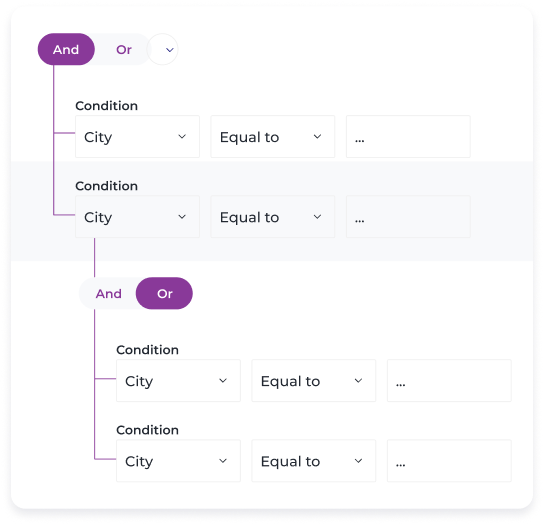Click the first City dropdown's chevron arrow
Viewport: 544px width, 525px height.
point(182,137)
